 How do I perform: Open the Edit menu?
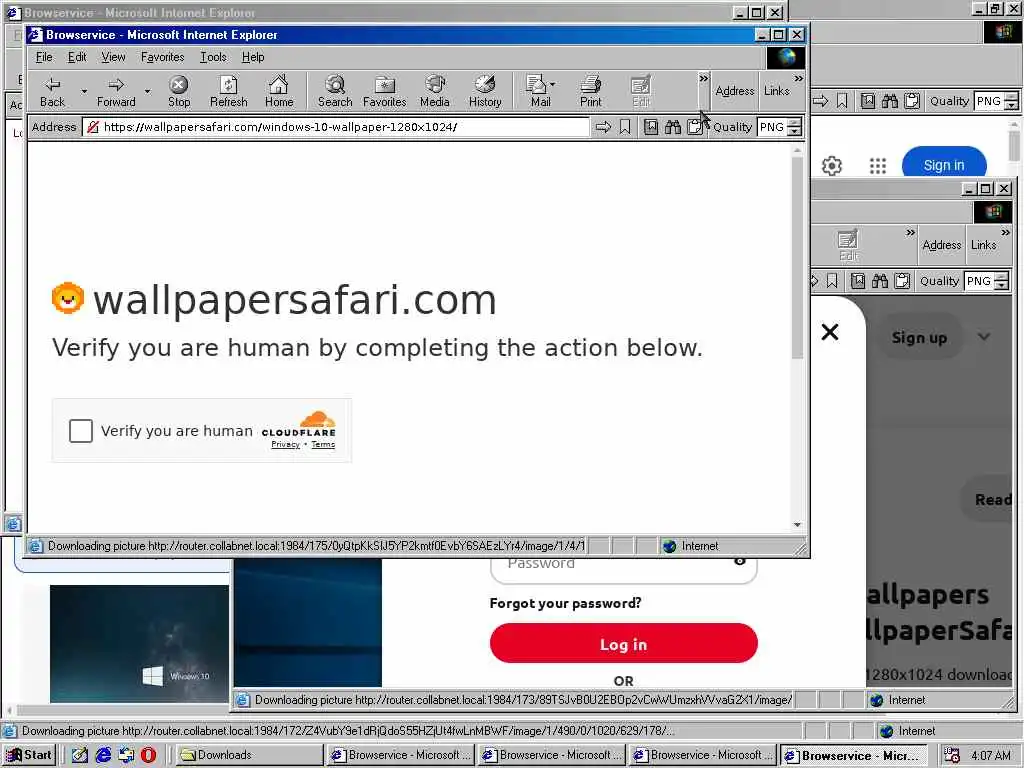tap(77, 57)
